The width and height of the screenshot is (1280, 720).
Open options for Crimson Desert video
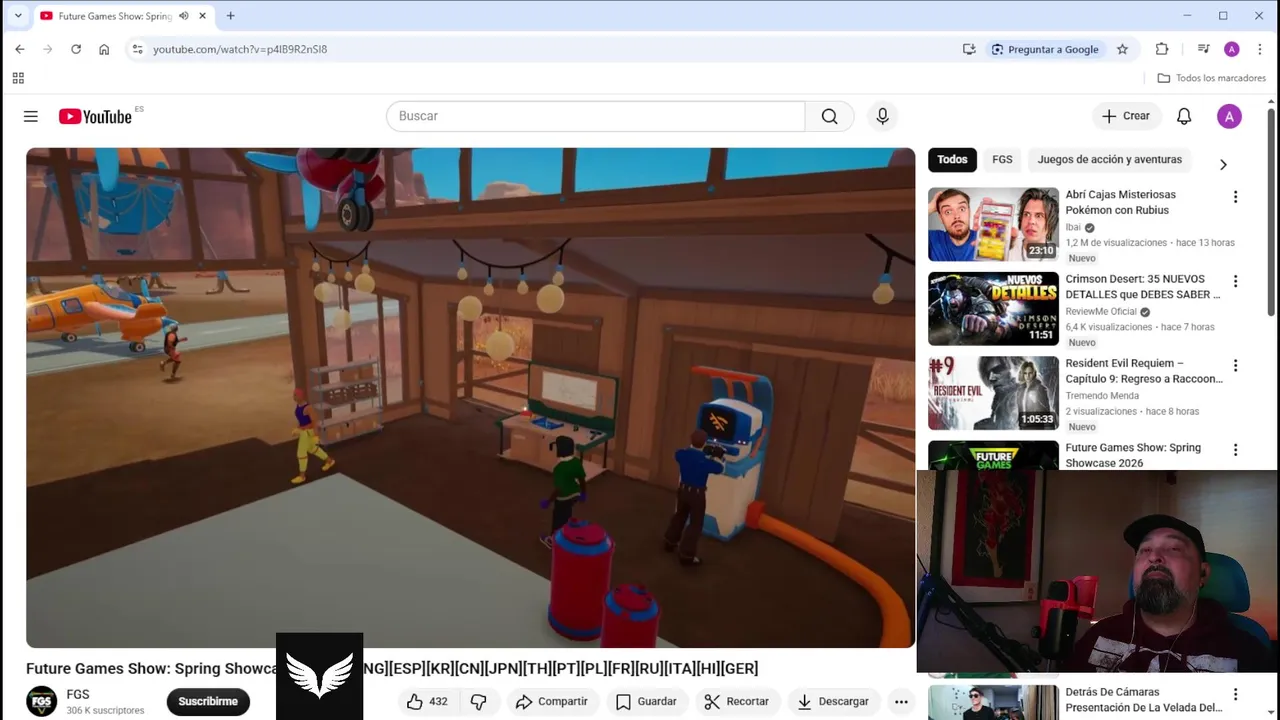(1235, 281)
